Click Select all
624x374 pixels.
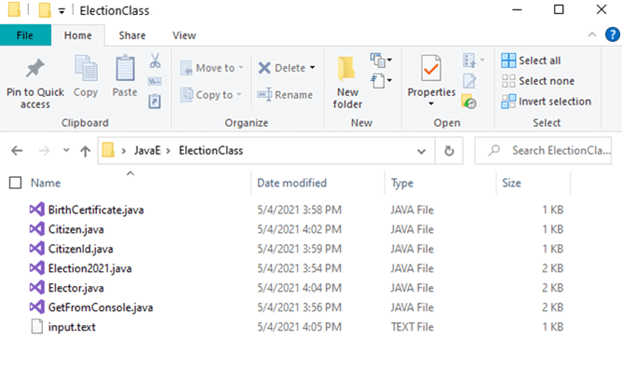click(x=531, y=60)
